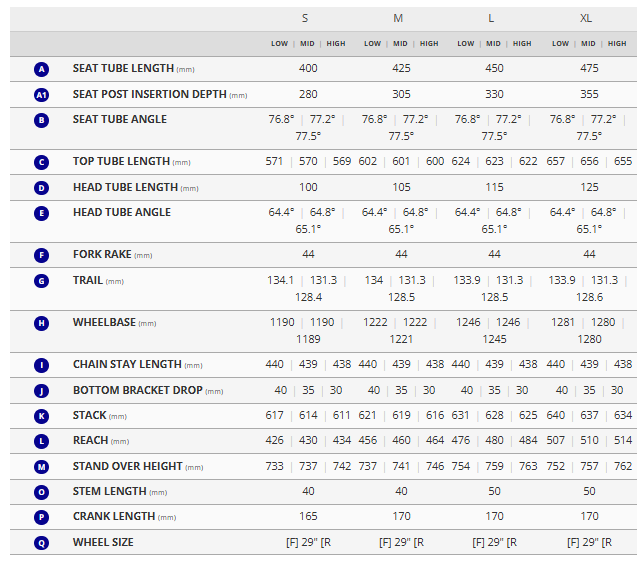Click the G badge beside the Trail row
Screen dimensions: 640x563
(41, 281)
